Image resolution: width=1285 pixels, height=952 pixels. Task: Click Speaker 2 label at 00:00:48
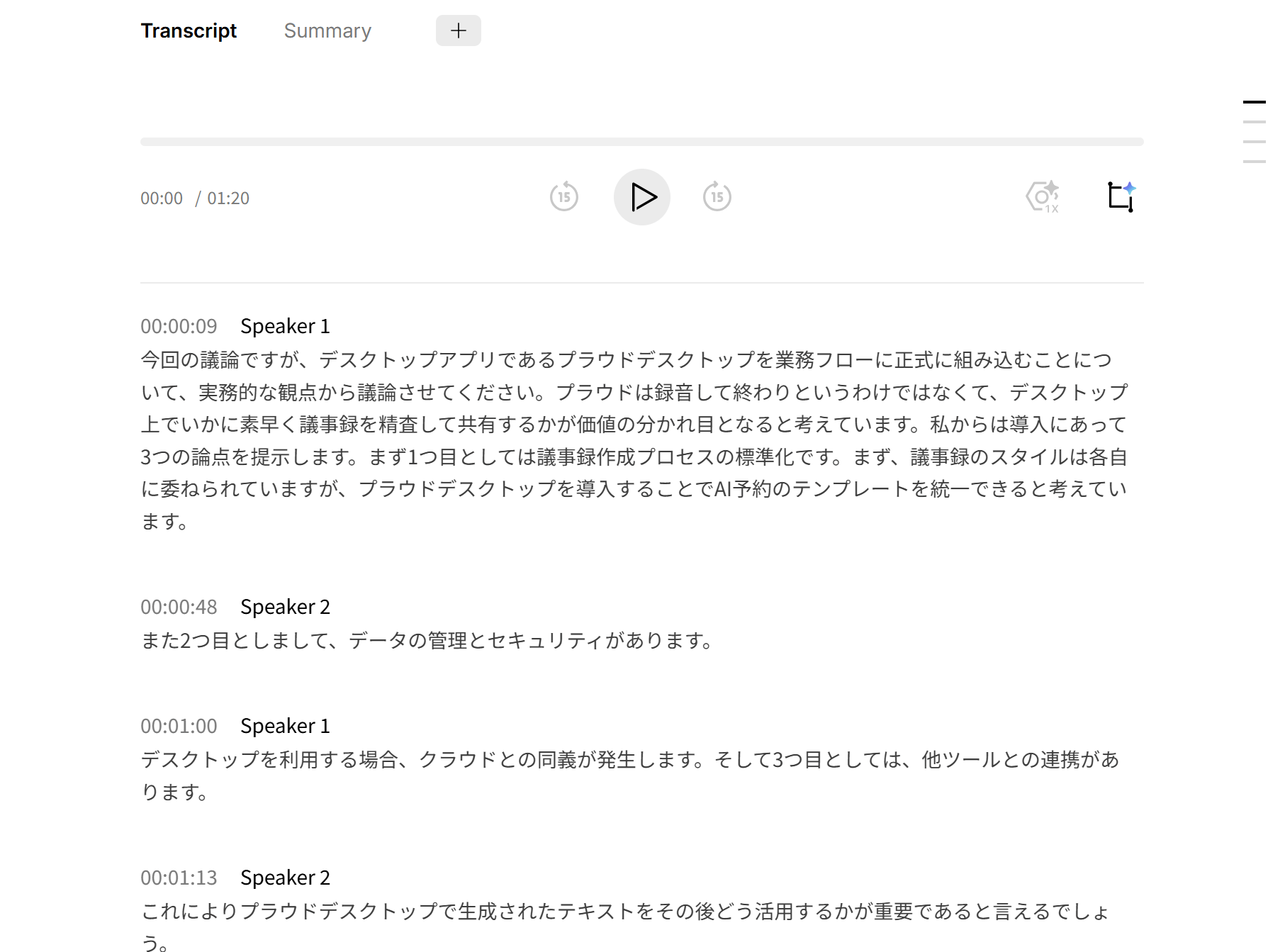285,607
